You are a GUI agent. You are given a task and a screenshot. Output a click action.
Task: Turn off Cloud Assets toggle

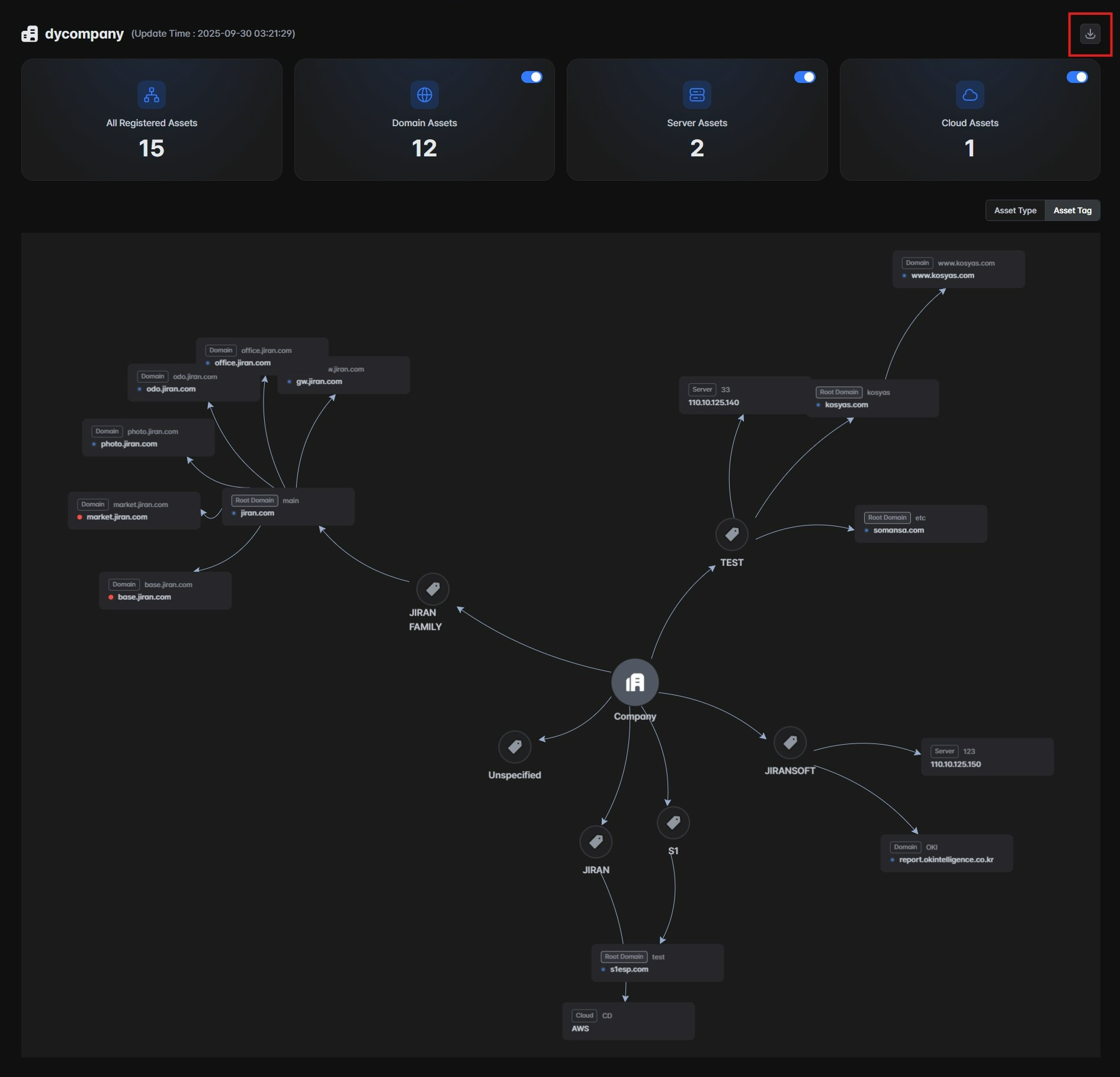1077,77
